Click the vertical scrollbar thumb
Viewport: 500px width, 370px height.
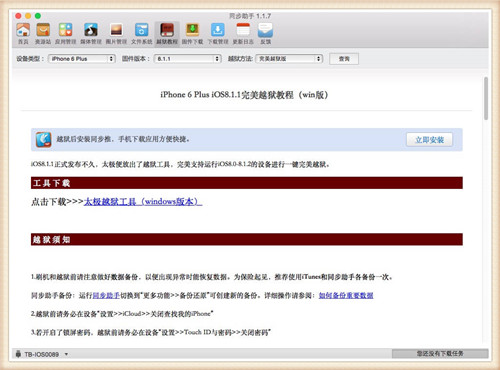point(486,98)
